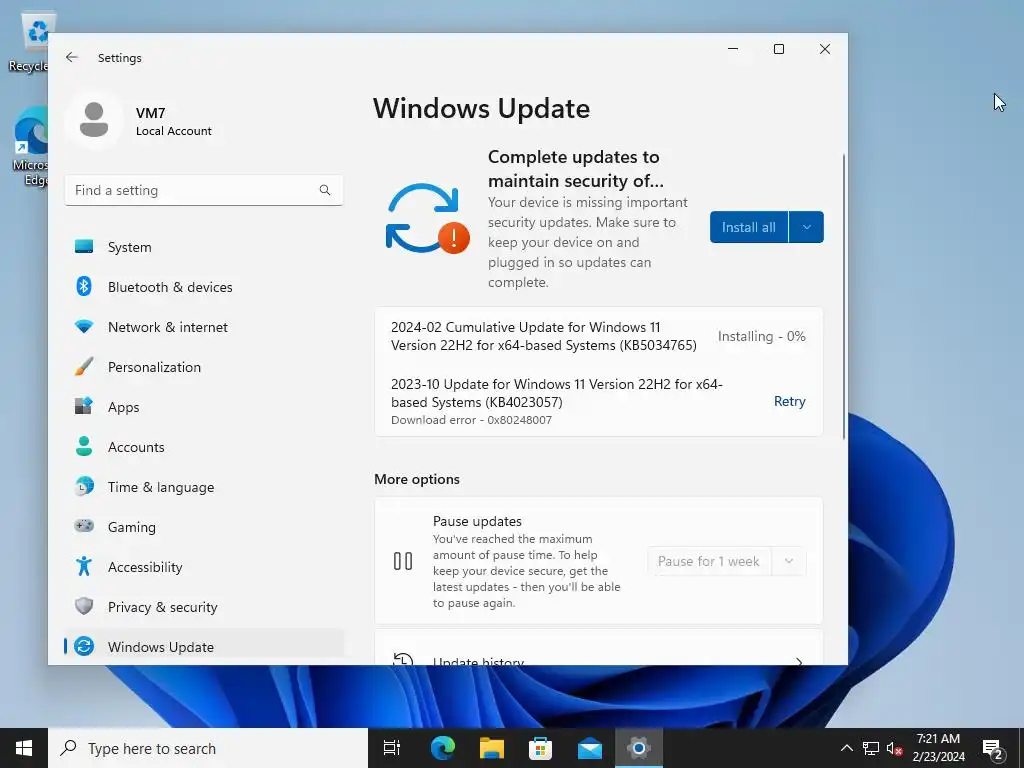This screenshot has height=768, width=1024.
Task: Click the Personalization paintbrush icon
Action: [84, 366]
